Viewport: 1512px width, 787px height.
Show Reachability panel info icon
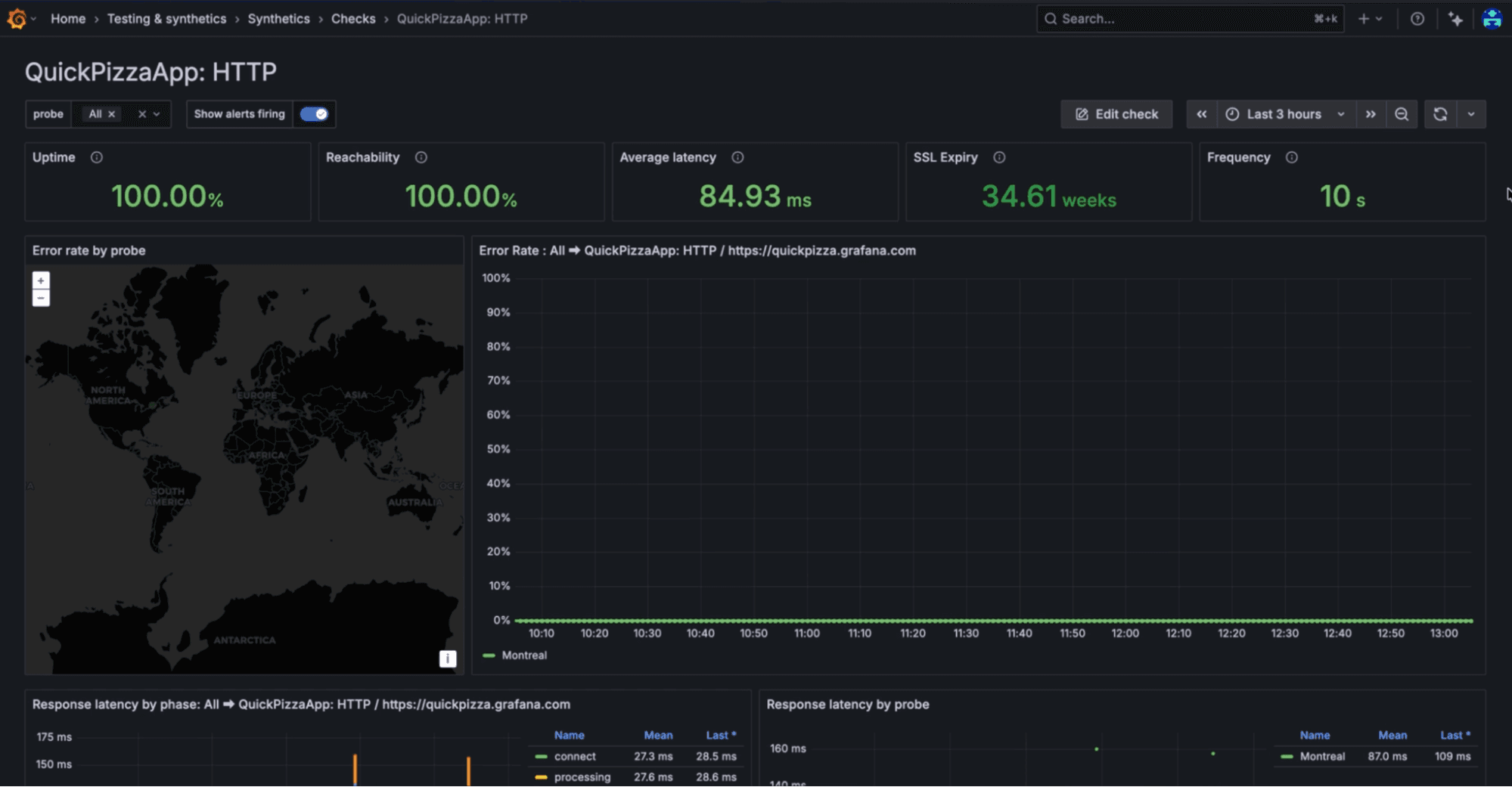[421, 157]
